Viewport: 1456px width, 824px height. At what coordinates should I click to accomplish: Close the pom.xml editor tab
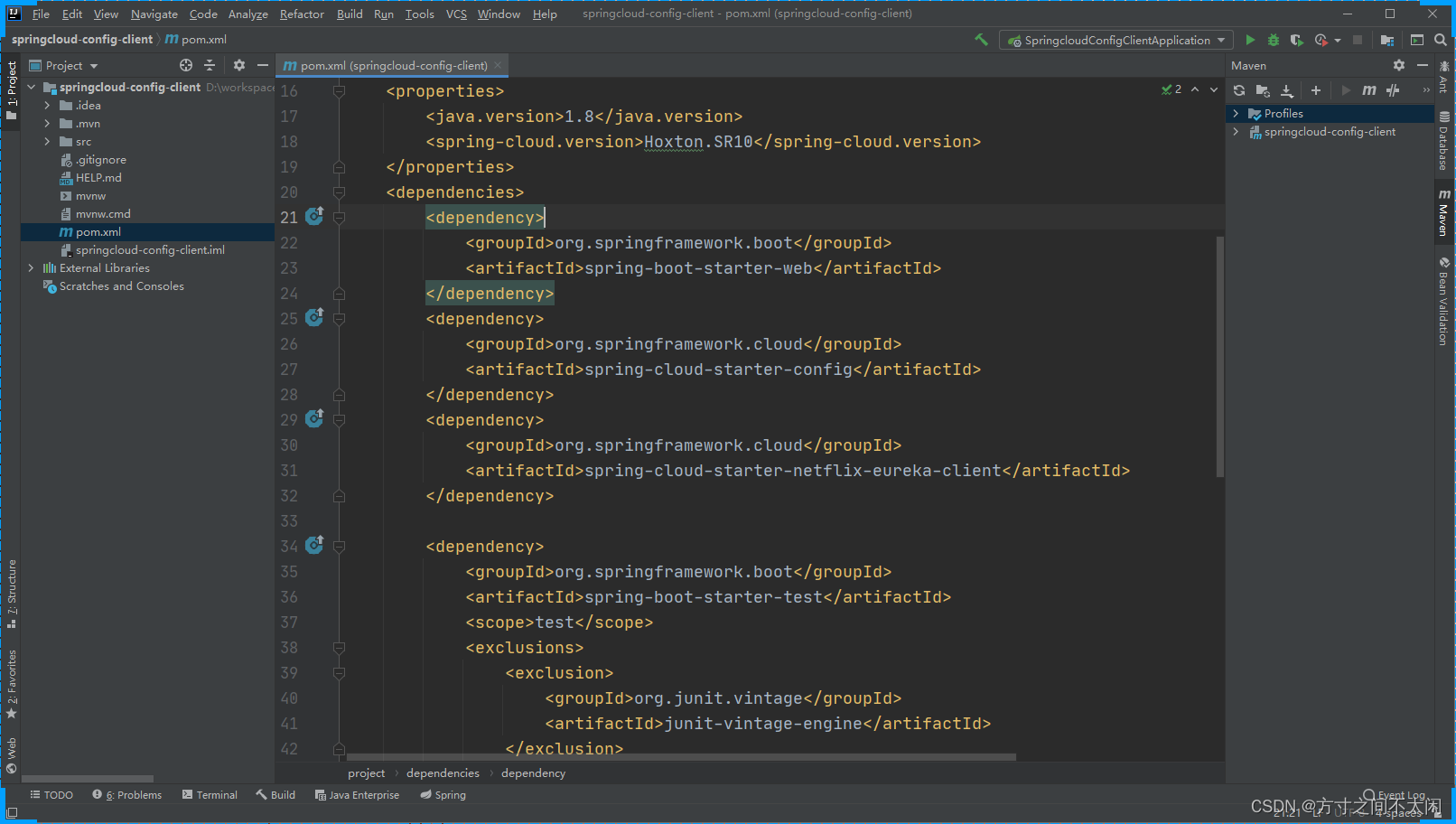tap(498, 65)
